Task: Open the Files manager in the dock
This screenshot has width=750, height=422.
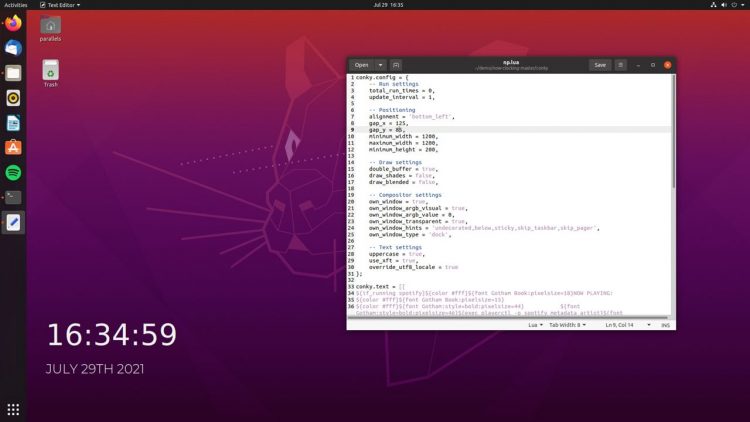Action: [x=13, y=73]
